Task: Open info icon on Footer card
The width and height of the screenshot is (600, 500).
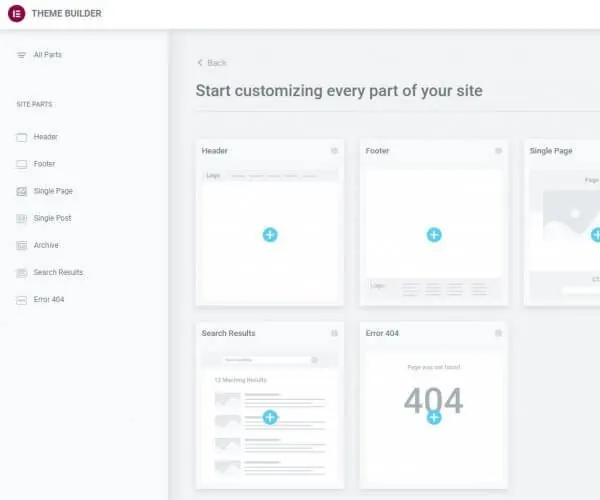Action: [x=498, y=151]
